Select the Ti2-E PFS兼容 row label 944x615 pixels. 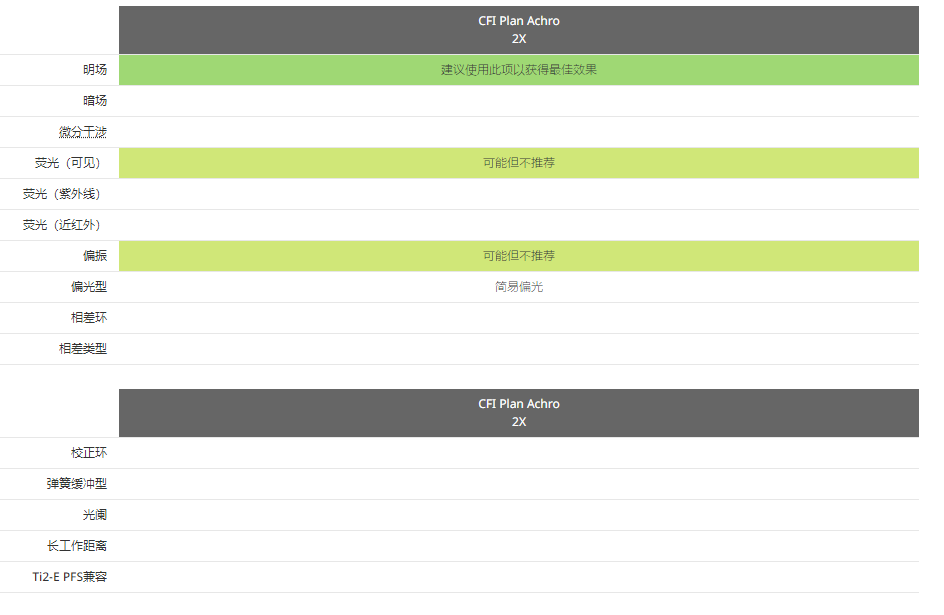click(x=69, y=577)
